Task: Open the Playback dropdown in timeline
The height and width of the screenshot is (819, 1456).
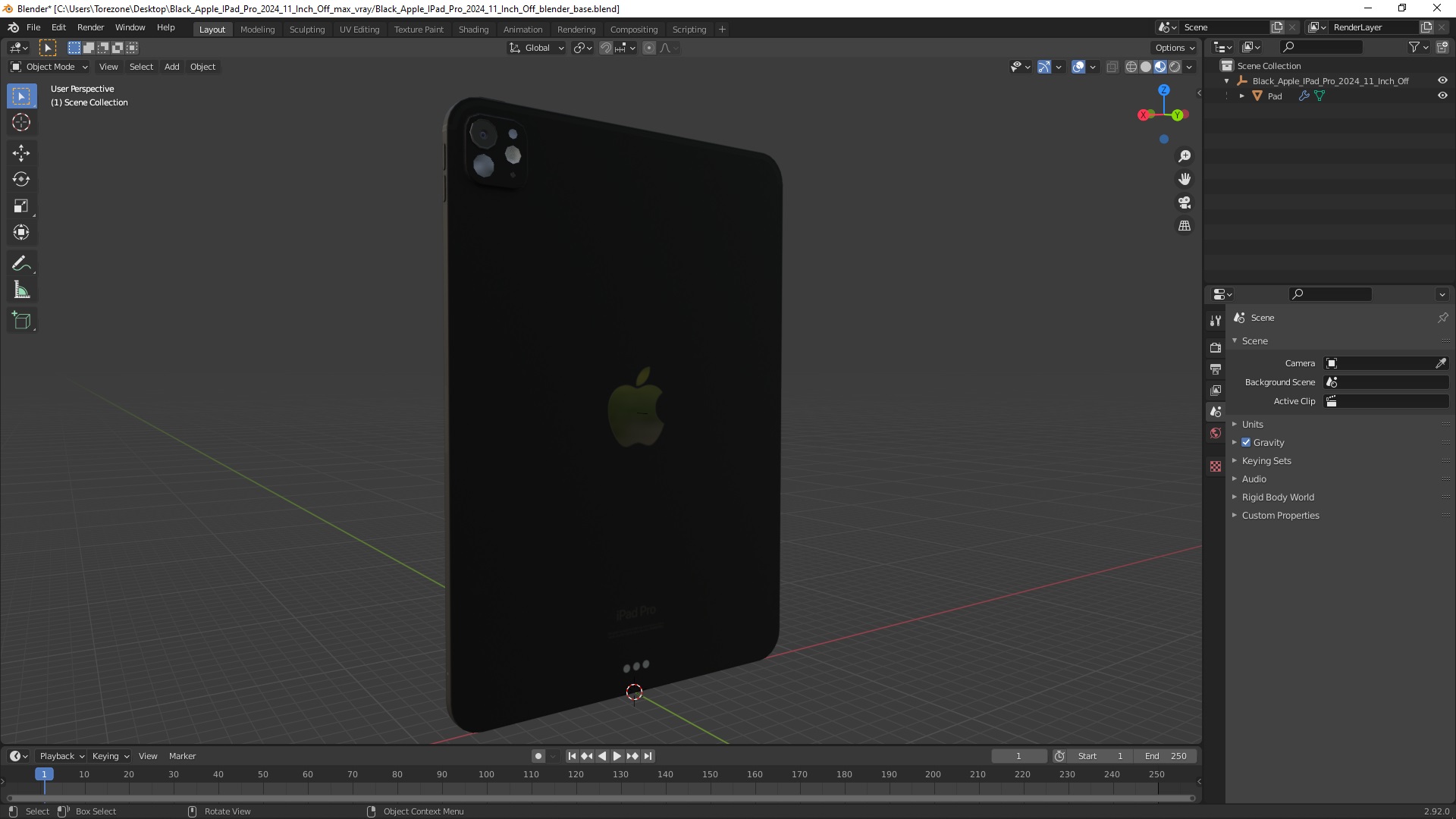Action: tap(61, 756)
